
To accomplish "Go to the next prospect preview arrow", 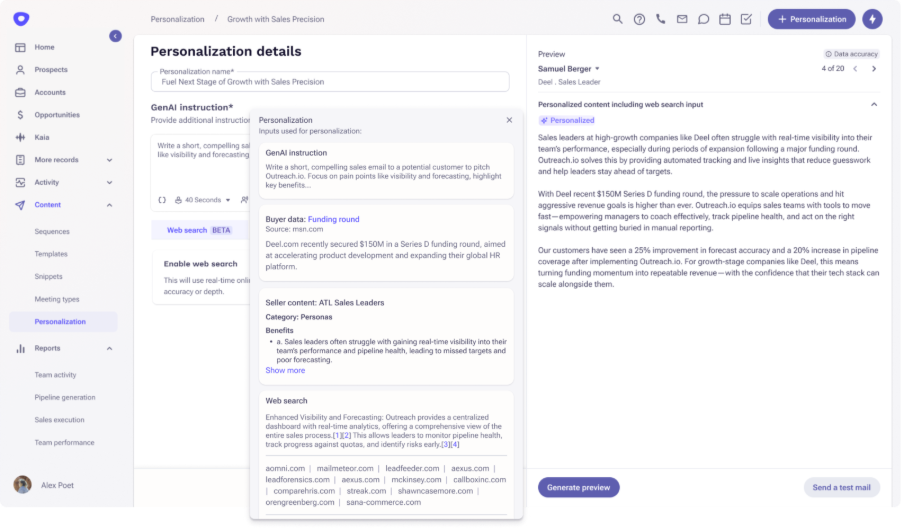I will pos(874,69).
